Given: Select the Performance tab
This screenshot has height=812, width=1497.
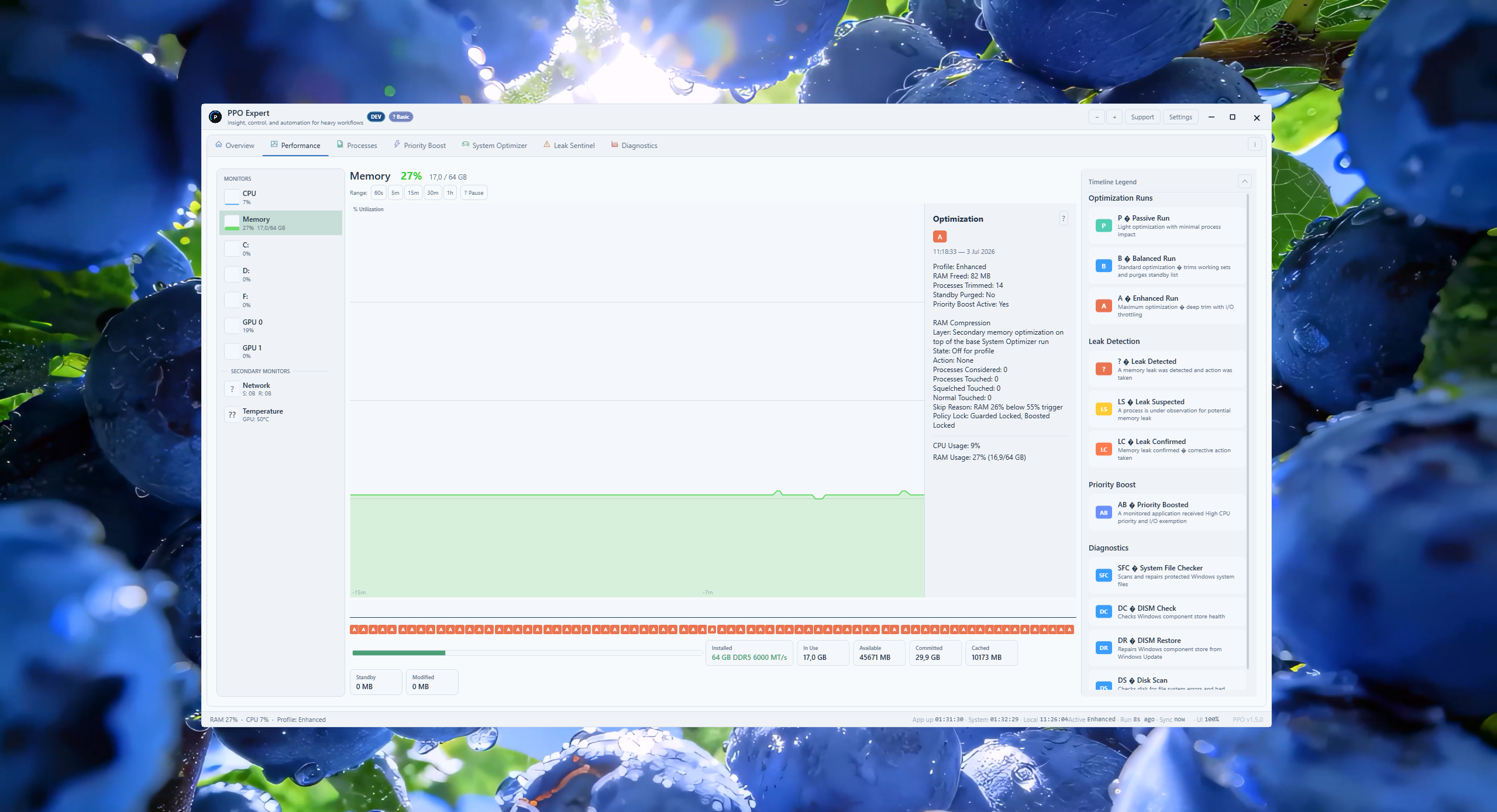Looking at the screenshot, I should [295, 146].
